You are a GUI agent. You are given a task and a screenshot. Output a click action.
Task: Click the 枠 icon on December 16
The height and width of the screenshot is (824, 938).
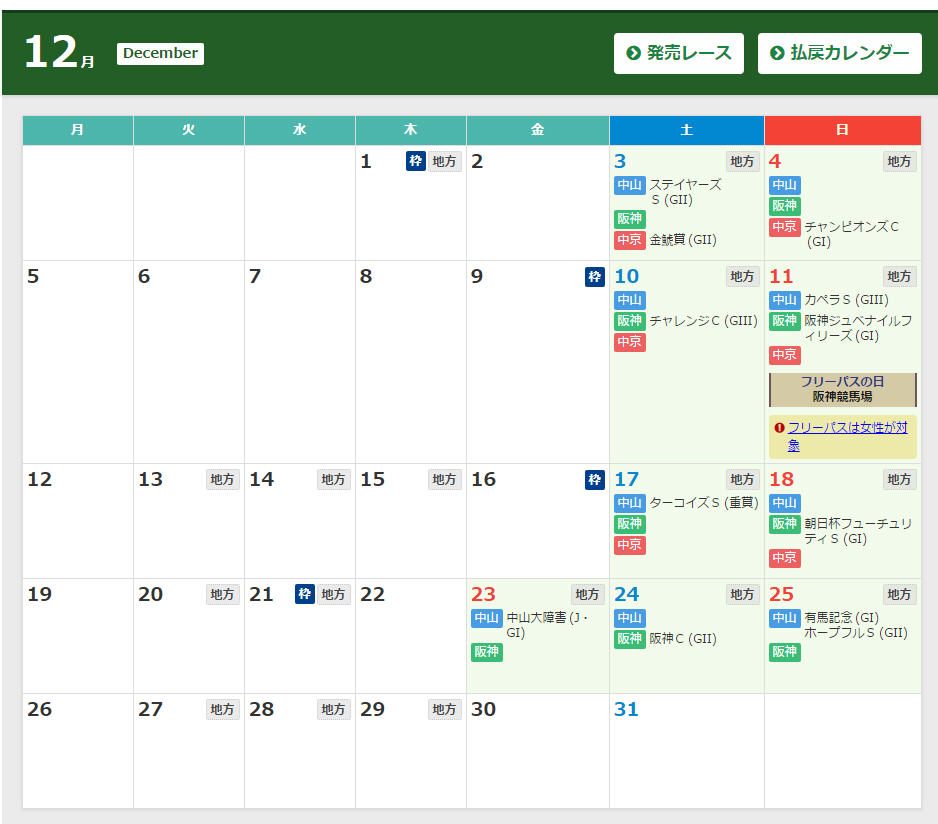[594, 480]
